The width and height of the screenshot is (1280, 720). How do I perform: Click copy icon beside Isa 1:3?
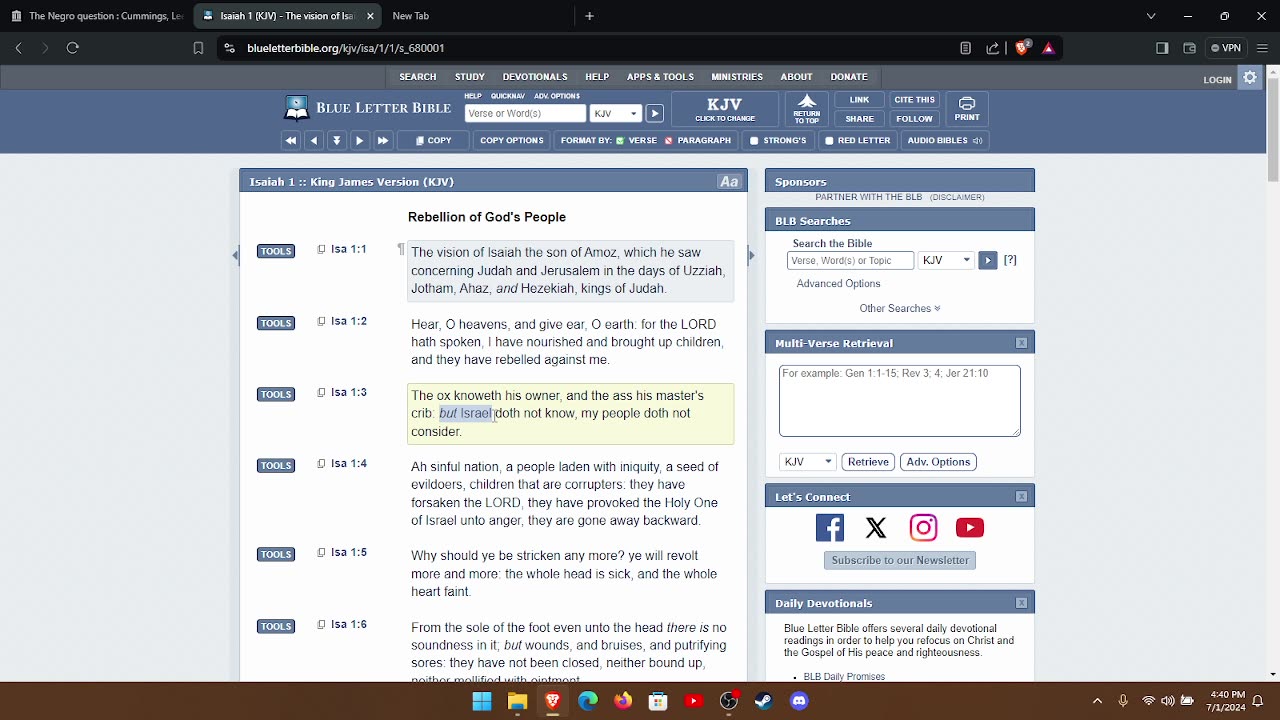click(x=321, y=392)
